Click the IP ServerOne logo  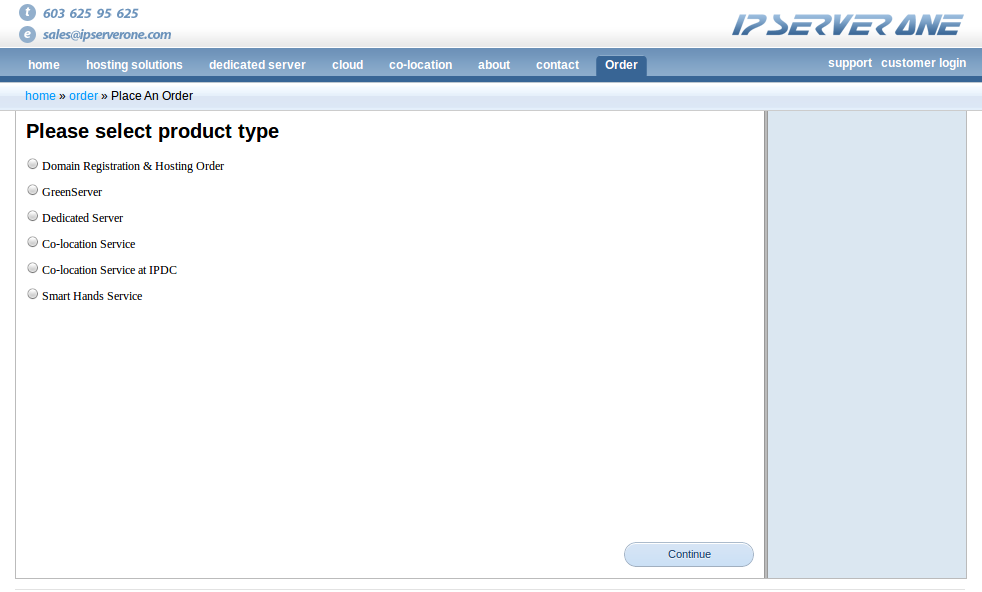(847, 25)
